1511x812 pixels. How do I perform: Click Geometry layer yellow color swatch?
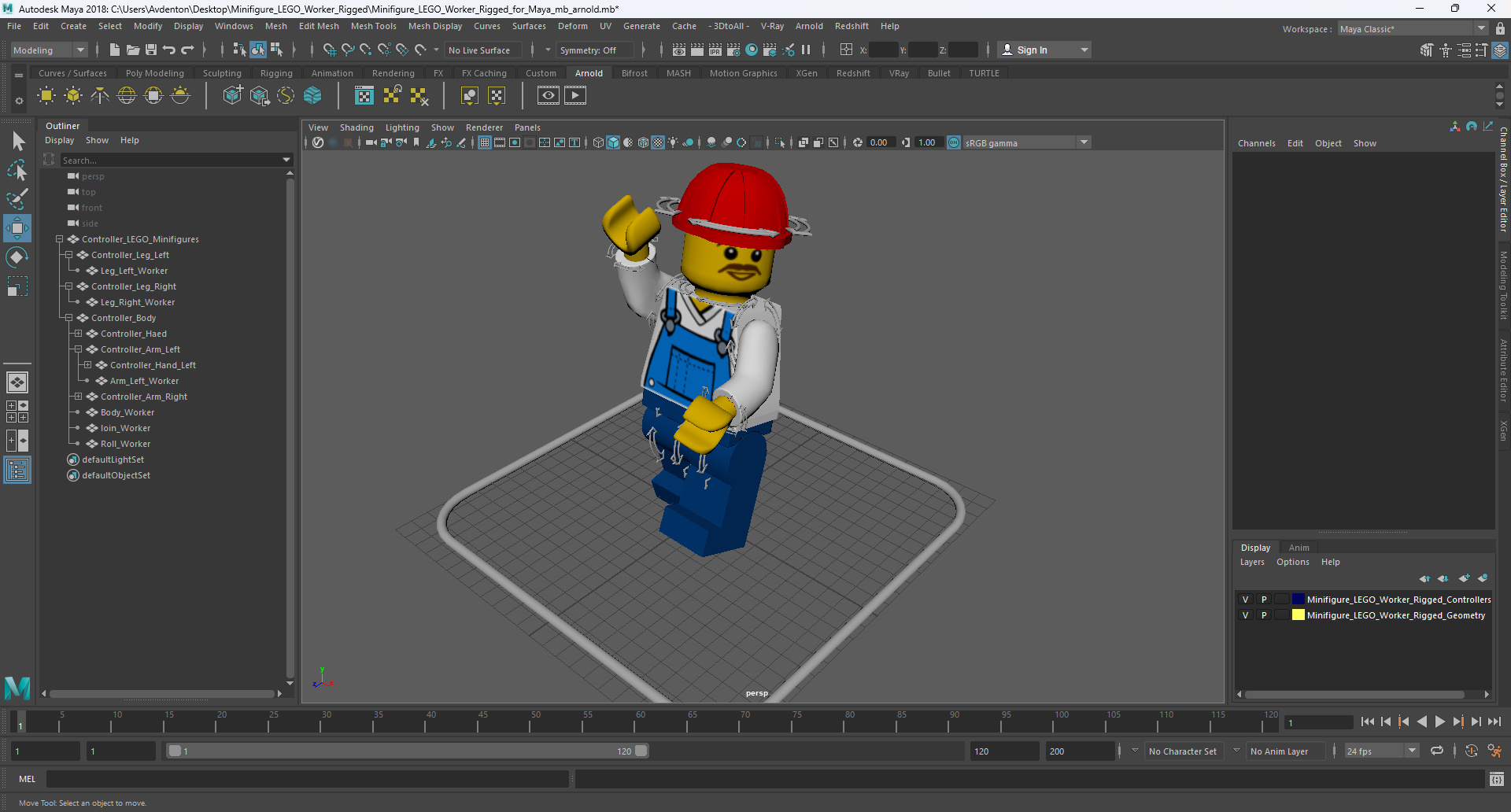click(1299, 615)
